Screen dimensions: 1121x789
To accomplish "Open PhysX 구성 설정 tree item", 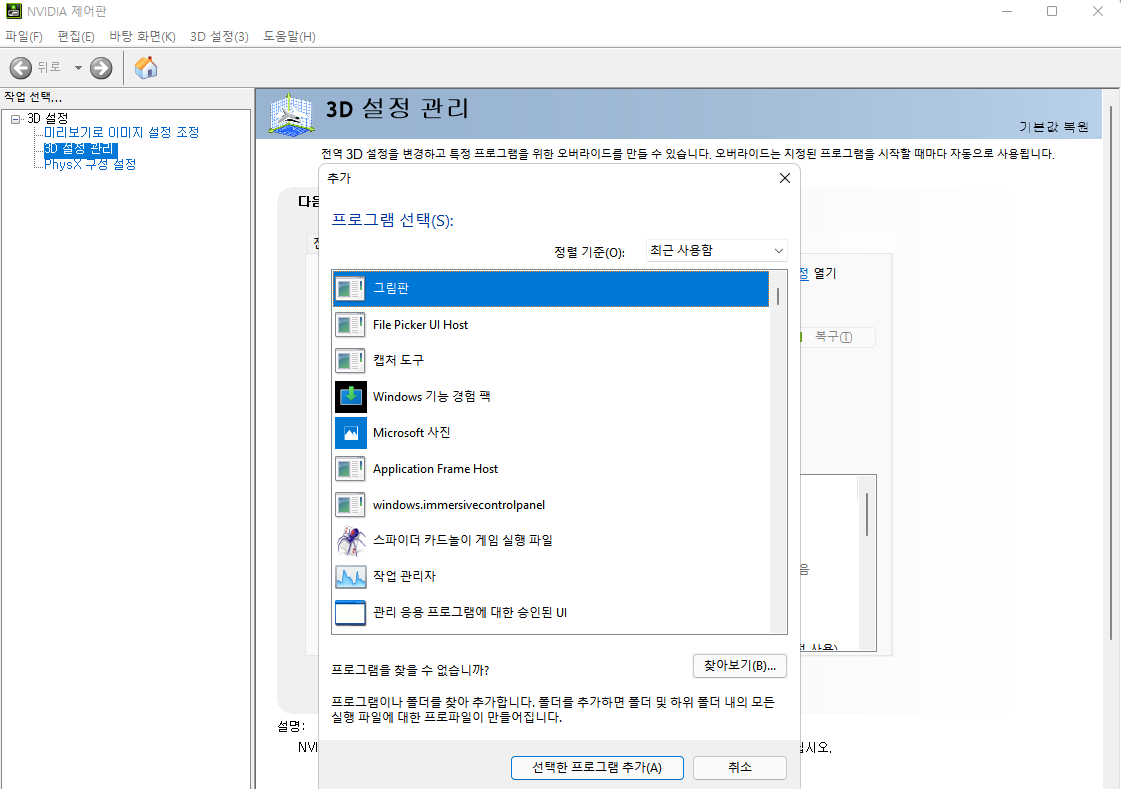I will pyautogui.click(x=90, y=164).
